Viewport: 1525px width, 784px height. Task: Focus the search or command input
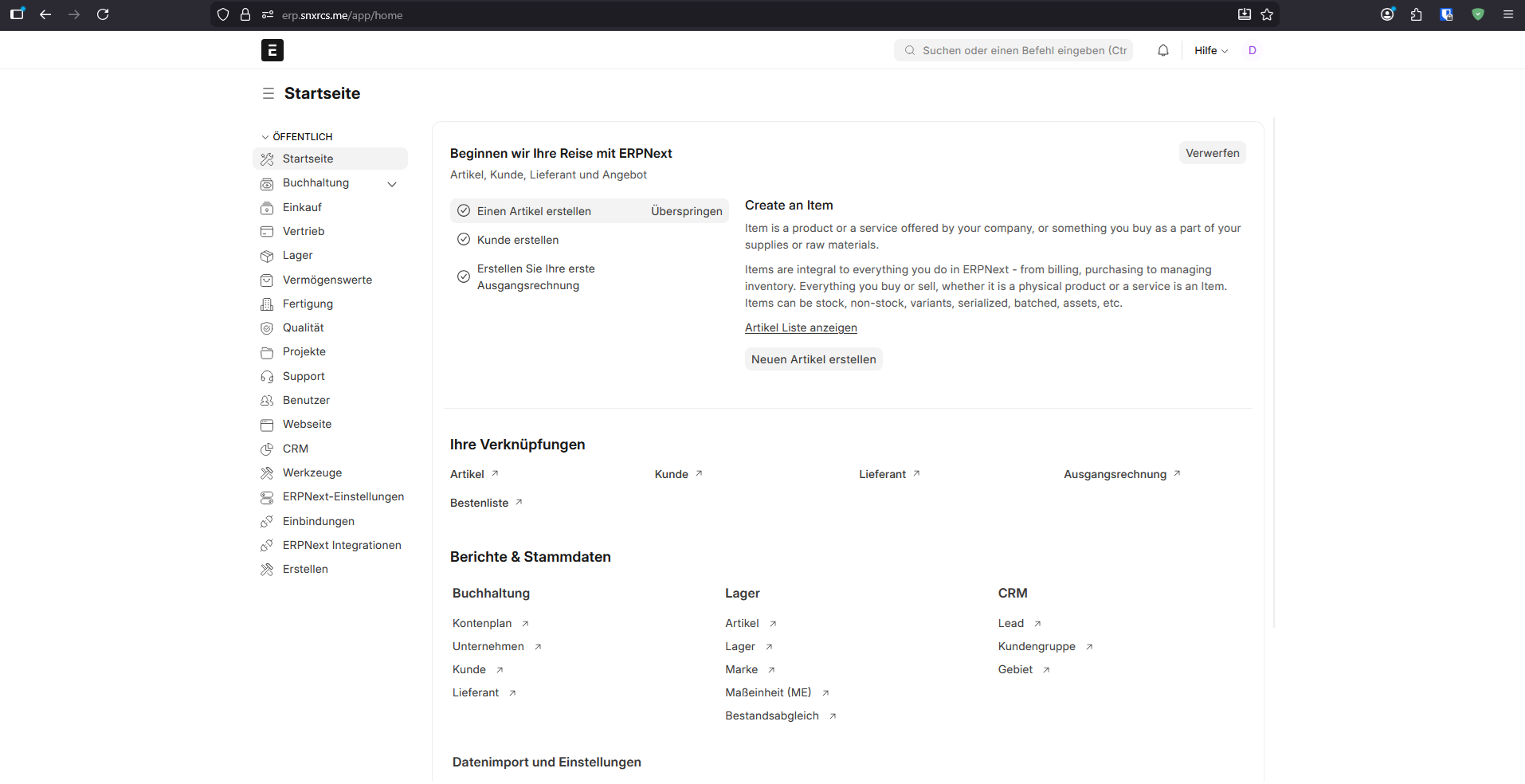pyautogui.click(x=1013, y=50)
